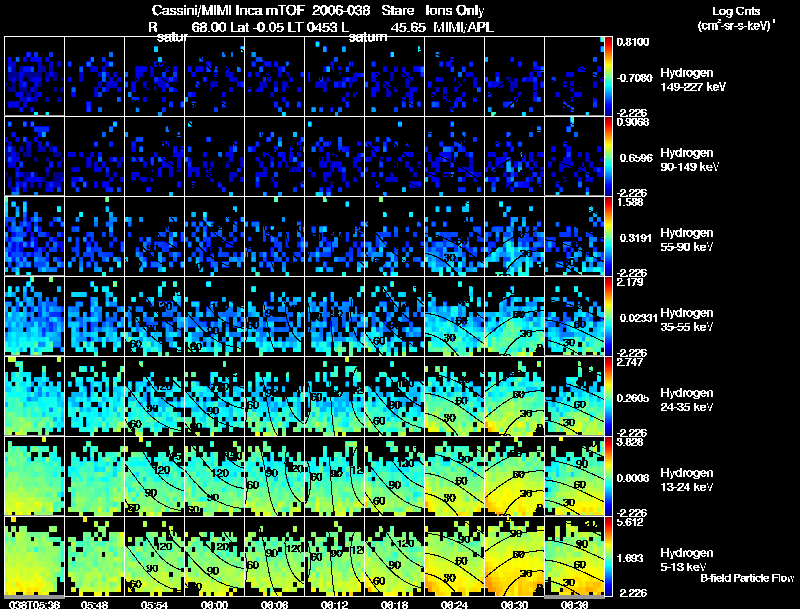The height and width of the screenshot is (609, 800).
Task: Click the '3.828' color scale value
Action: [x=630, y=442]
